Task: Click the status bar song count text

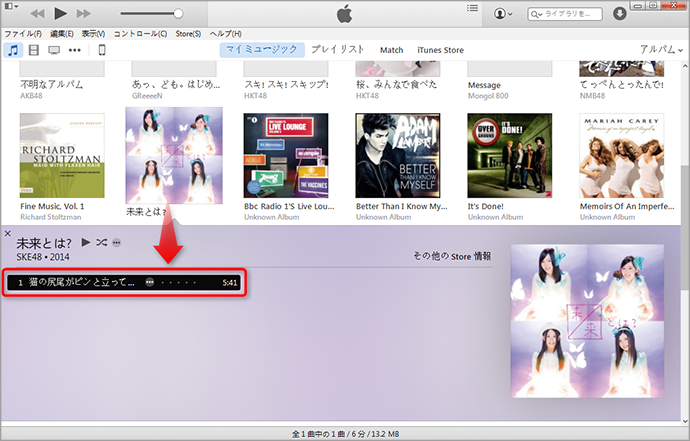Action: pos(345,434)
